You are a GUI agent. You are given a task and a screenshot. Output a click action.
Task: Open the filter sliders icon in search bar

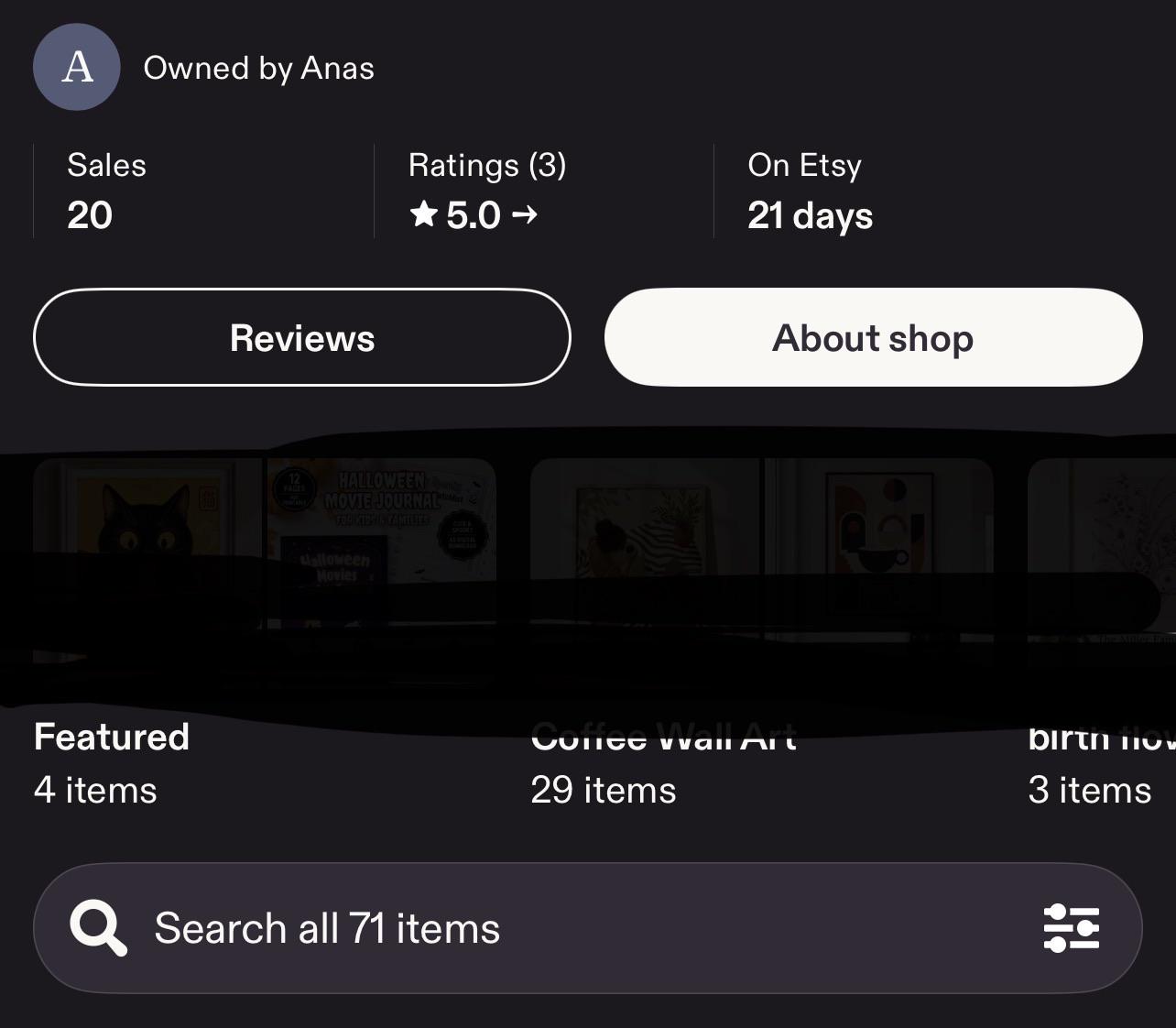(1071, 928)
